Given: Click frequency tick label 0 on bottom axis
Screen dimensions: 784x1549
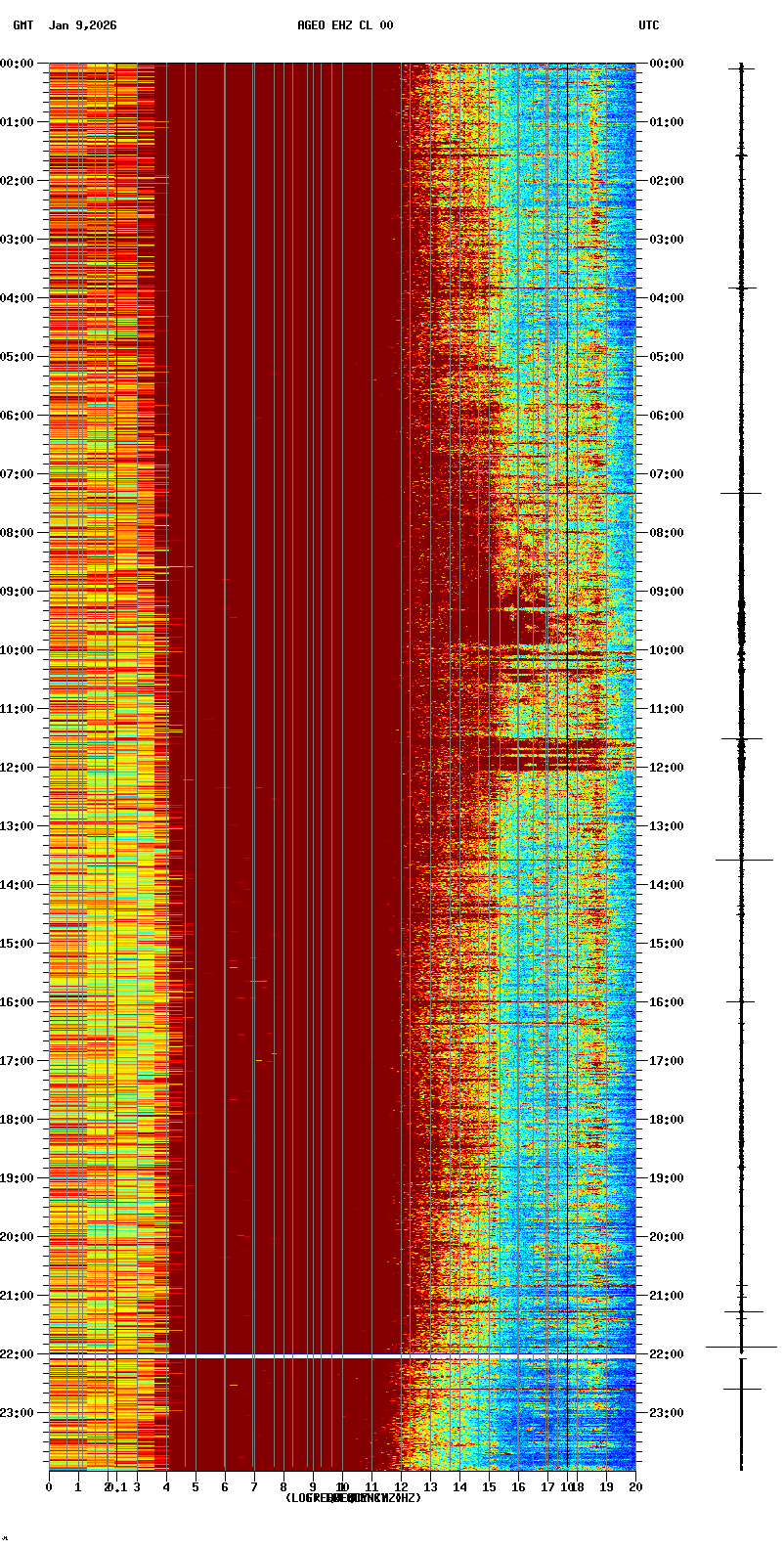Looking at the screenshot, I should tap(49, 1487).
